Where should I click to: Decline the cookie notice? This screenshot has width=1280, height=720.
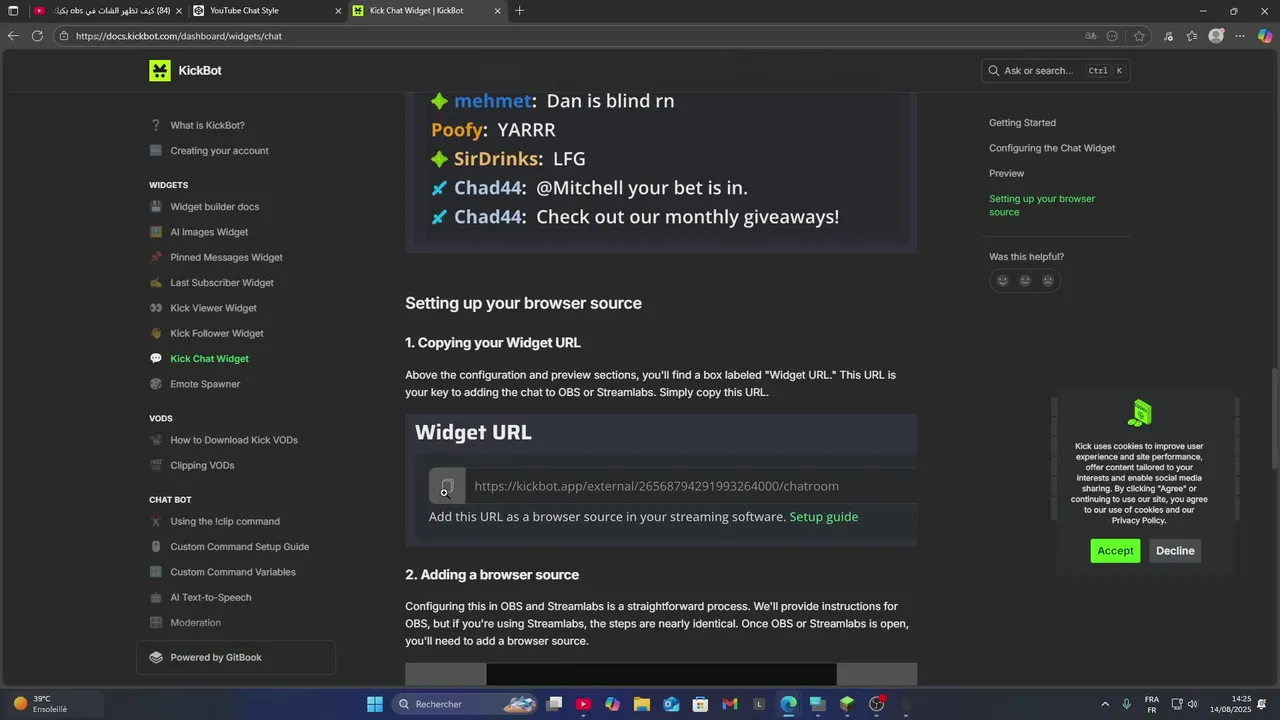[x=1175, y=551]
